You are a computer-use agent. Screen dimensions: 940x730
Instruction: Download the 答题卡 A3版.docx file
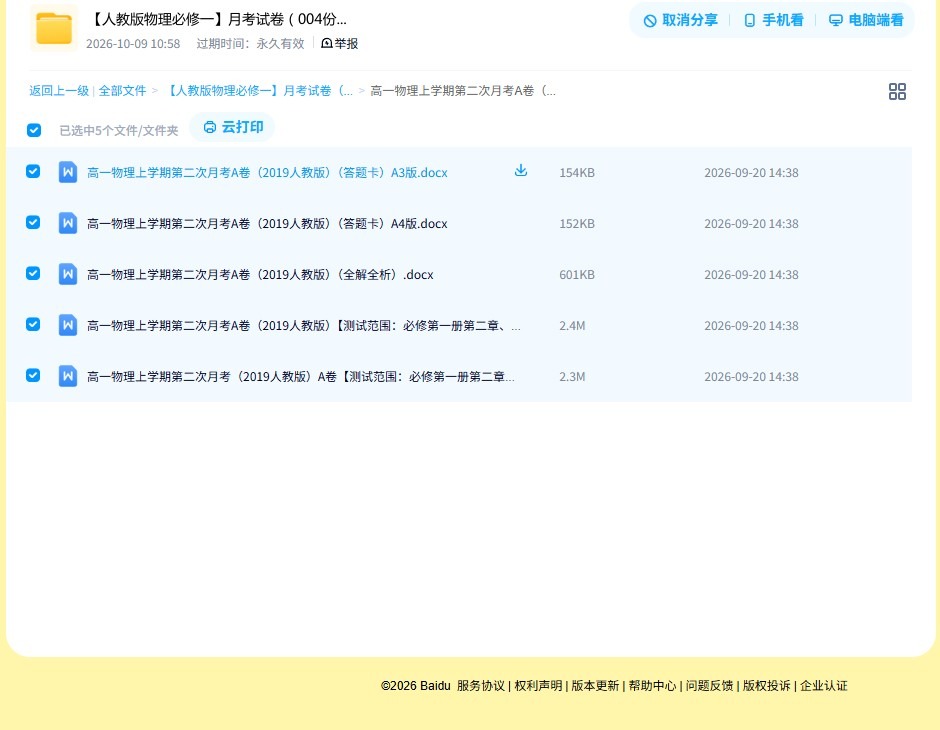[x=521, y=171]
